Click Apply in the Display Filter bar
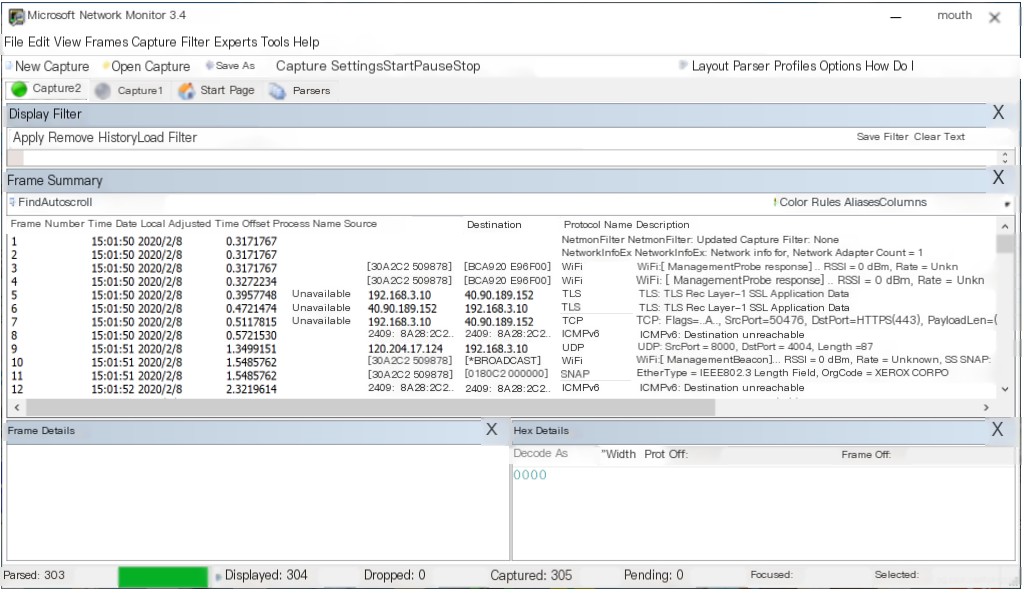 click(29, 138)
